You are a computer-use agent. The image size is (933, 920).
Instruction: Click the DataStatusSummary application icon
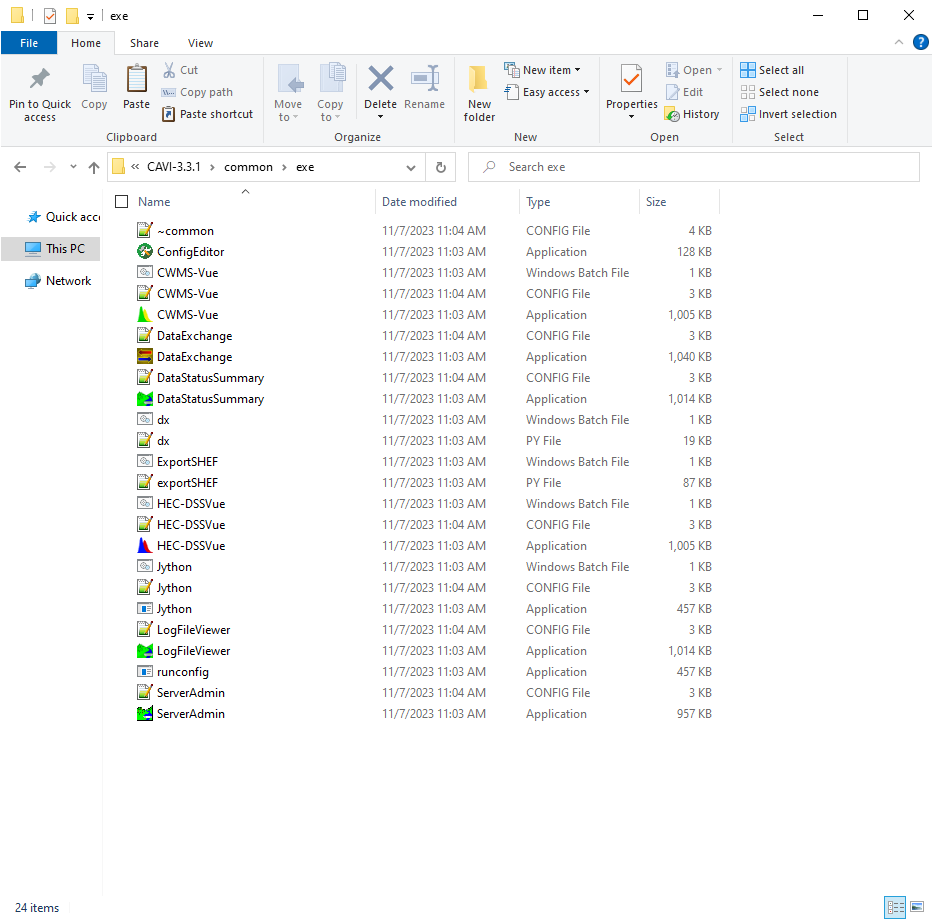point(145,399)
